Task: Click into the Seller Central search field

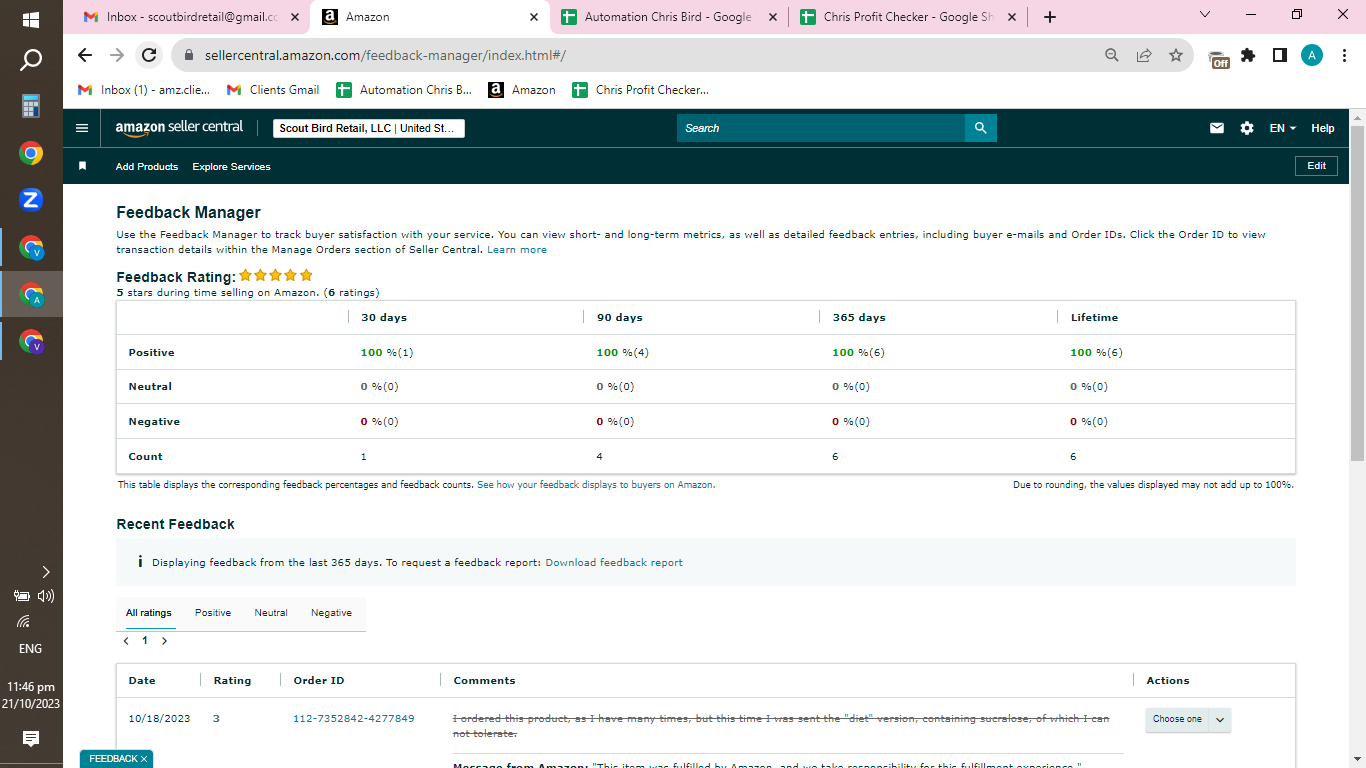Action: 821,128
